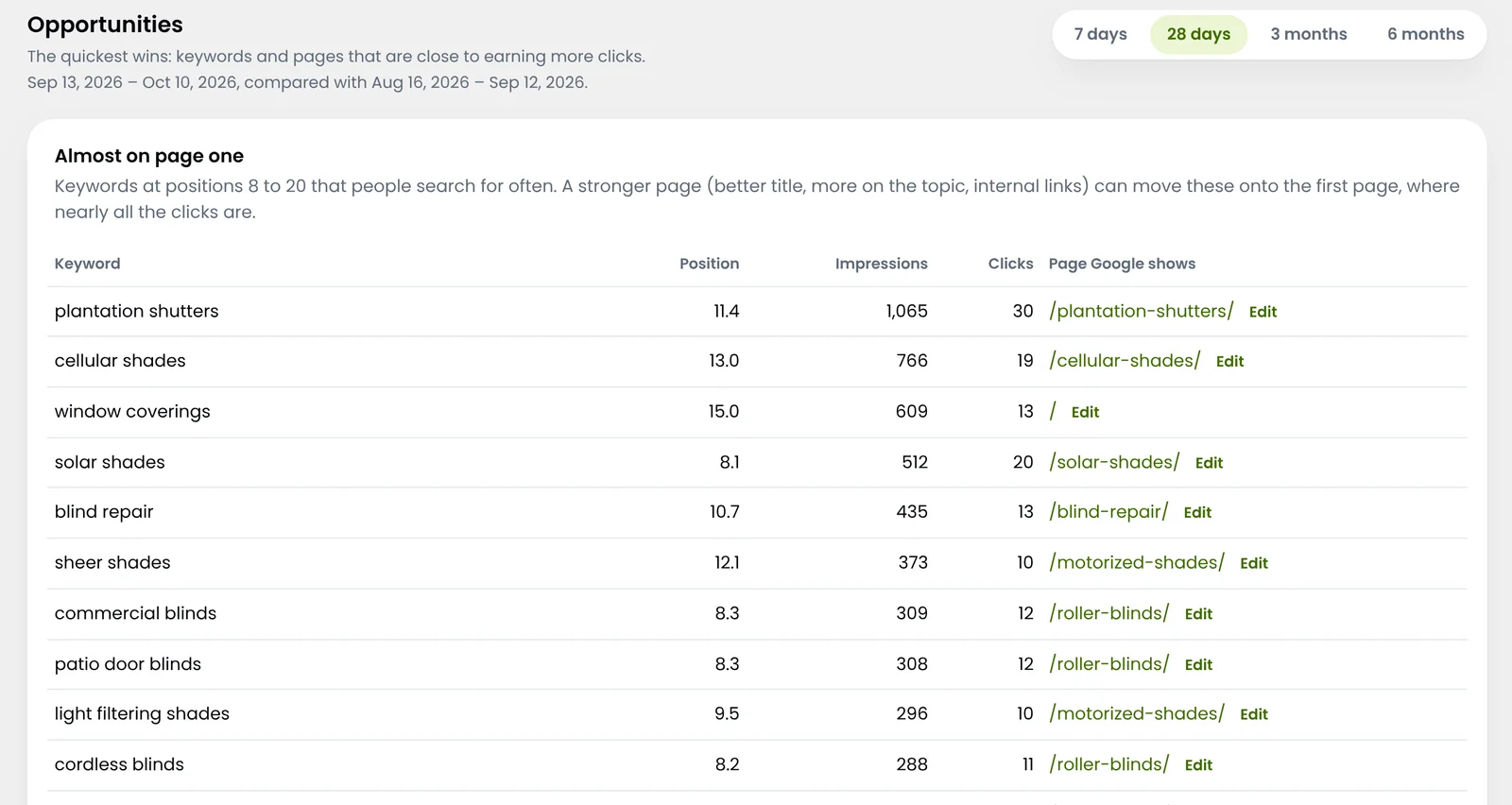Click the "patio door blinds" keyword
Screen dimensions: 1512x805
pyautogui.click(x=128, y=664)
